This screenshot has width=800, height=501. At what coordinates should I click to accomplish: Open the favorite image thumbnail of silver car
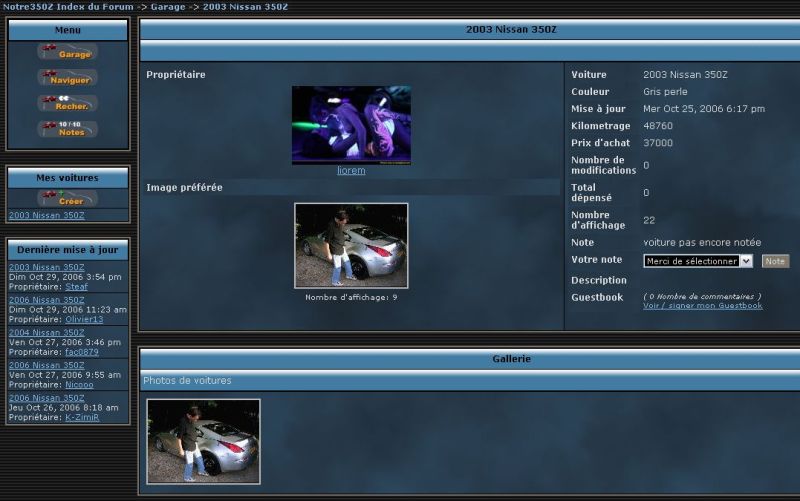[x=351, y=246]
